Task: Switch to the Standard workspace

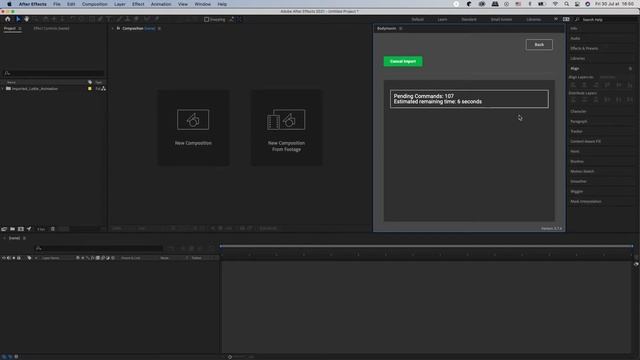Action: click(469, 19)
